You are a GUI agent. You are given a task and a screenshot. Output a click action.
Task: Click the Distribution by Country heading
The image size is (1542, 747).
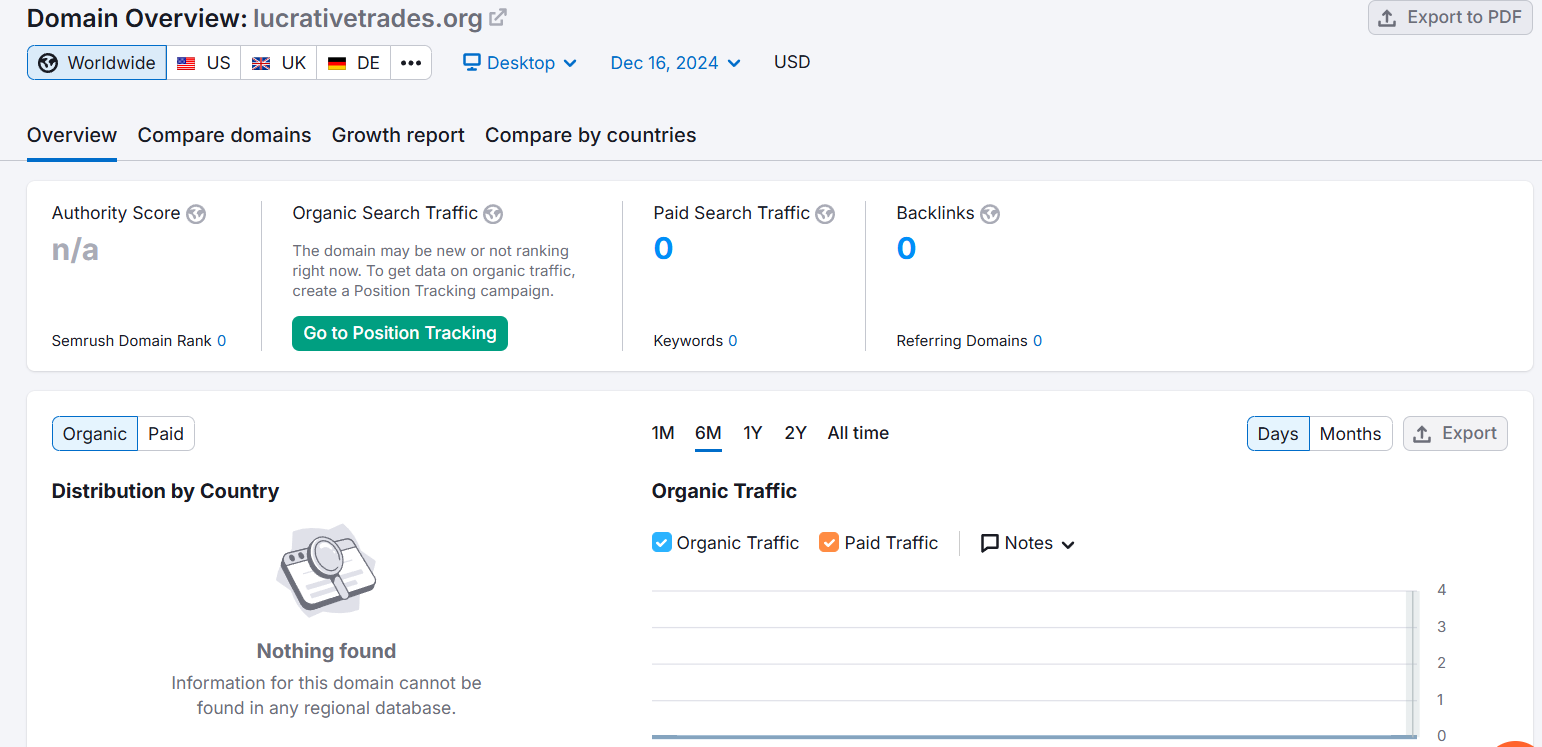[x=165, y=491]
